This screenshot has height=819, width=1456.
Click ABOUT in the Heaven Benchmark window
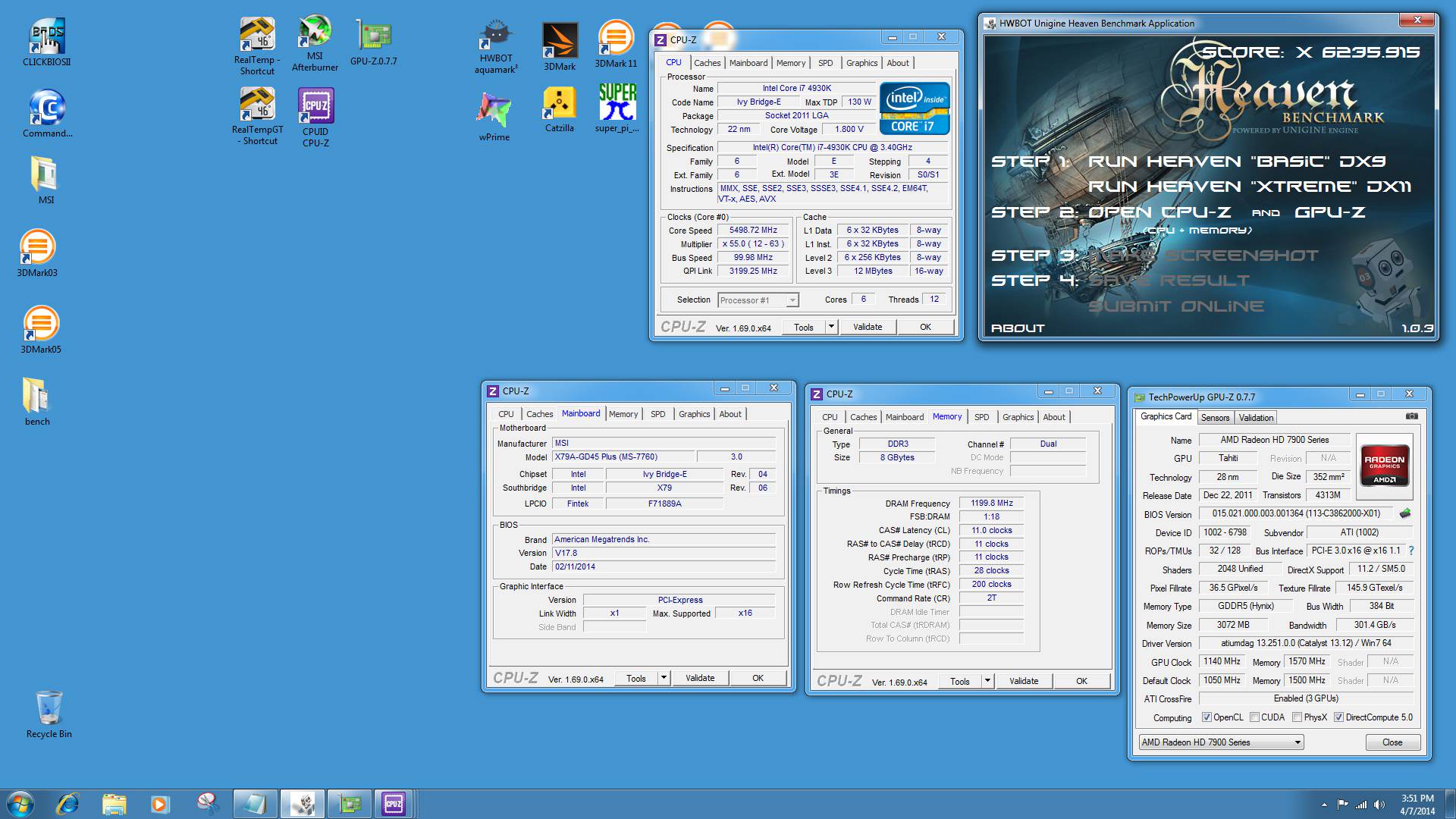pyautogui.click(x=1018, y=328)
